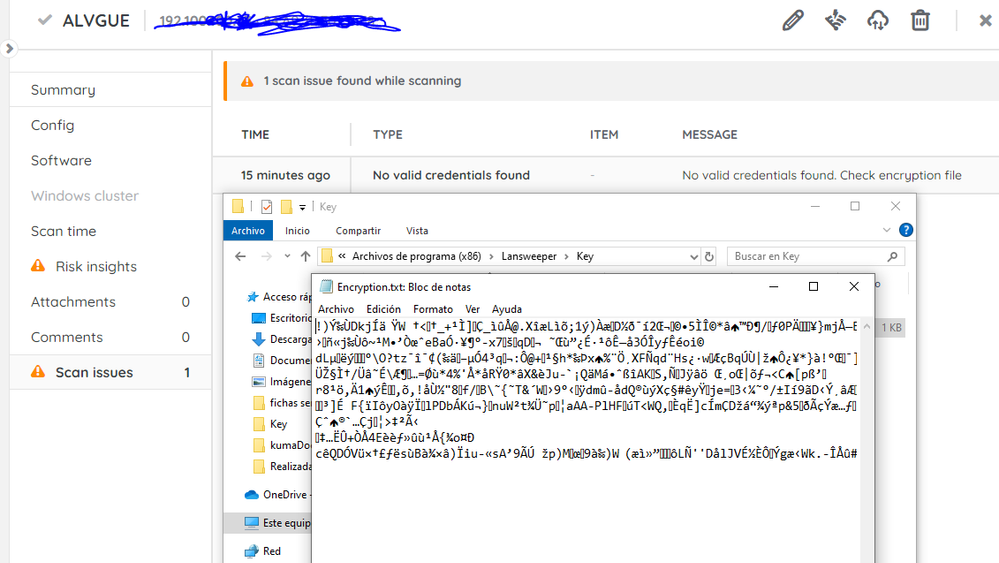999x563 pixels.
Task: Click the cloud sync icon
Action: pyautogui.click(x=877, y=20)
